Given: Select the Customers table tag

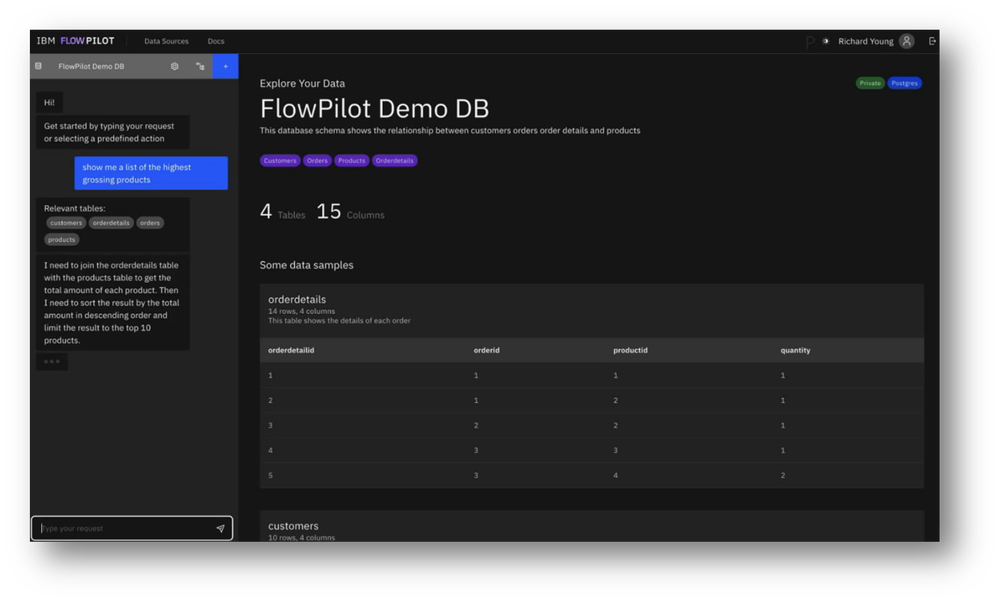Looking at the screenshot, I should tap(280, 161).
